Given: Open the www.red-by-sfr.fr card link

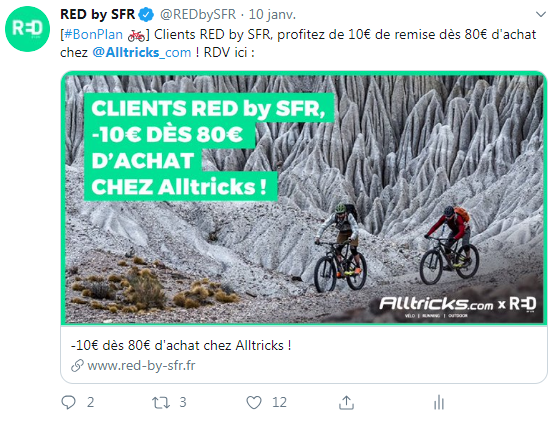Looking at the screenshot, I should point(141,365).
